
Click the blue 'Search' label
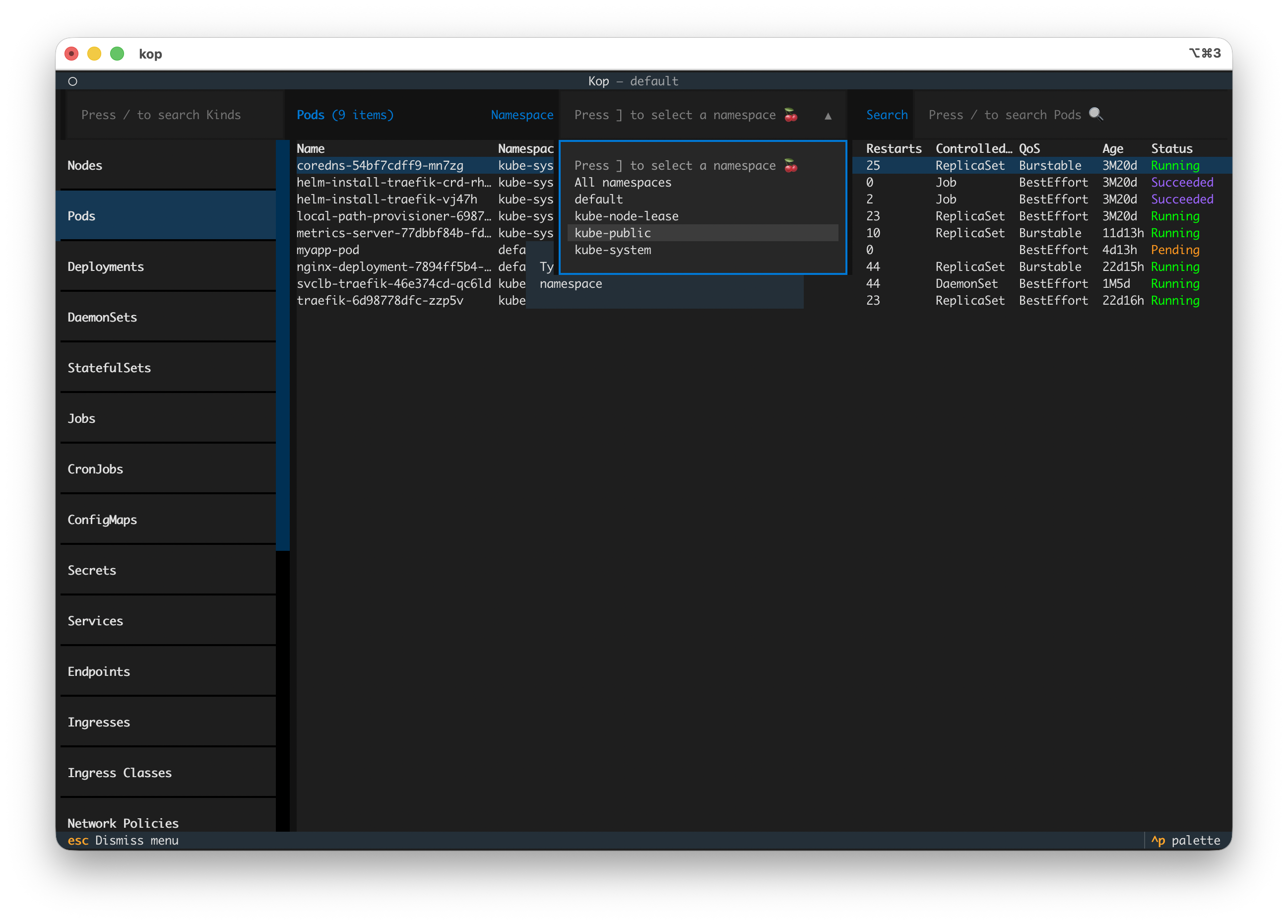(x=887, y=115)
